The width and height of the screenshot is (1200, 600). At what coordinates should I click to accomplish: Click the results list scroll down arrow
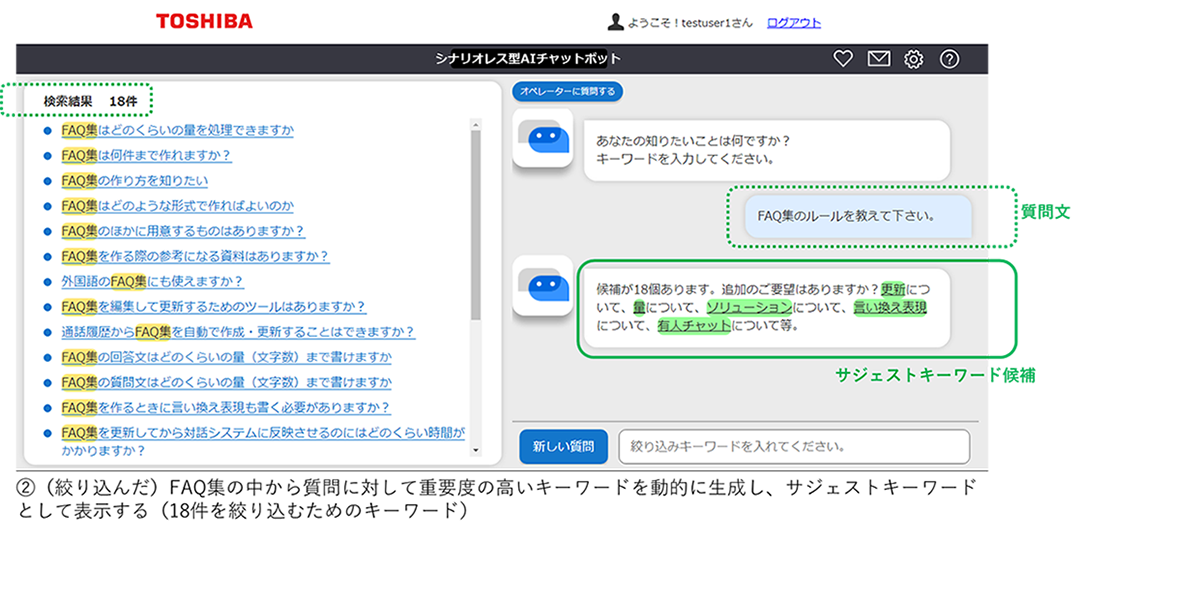point(476,451)
